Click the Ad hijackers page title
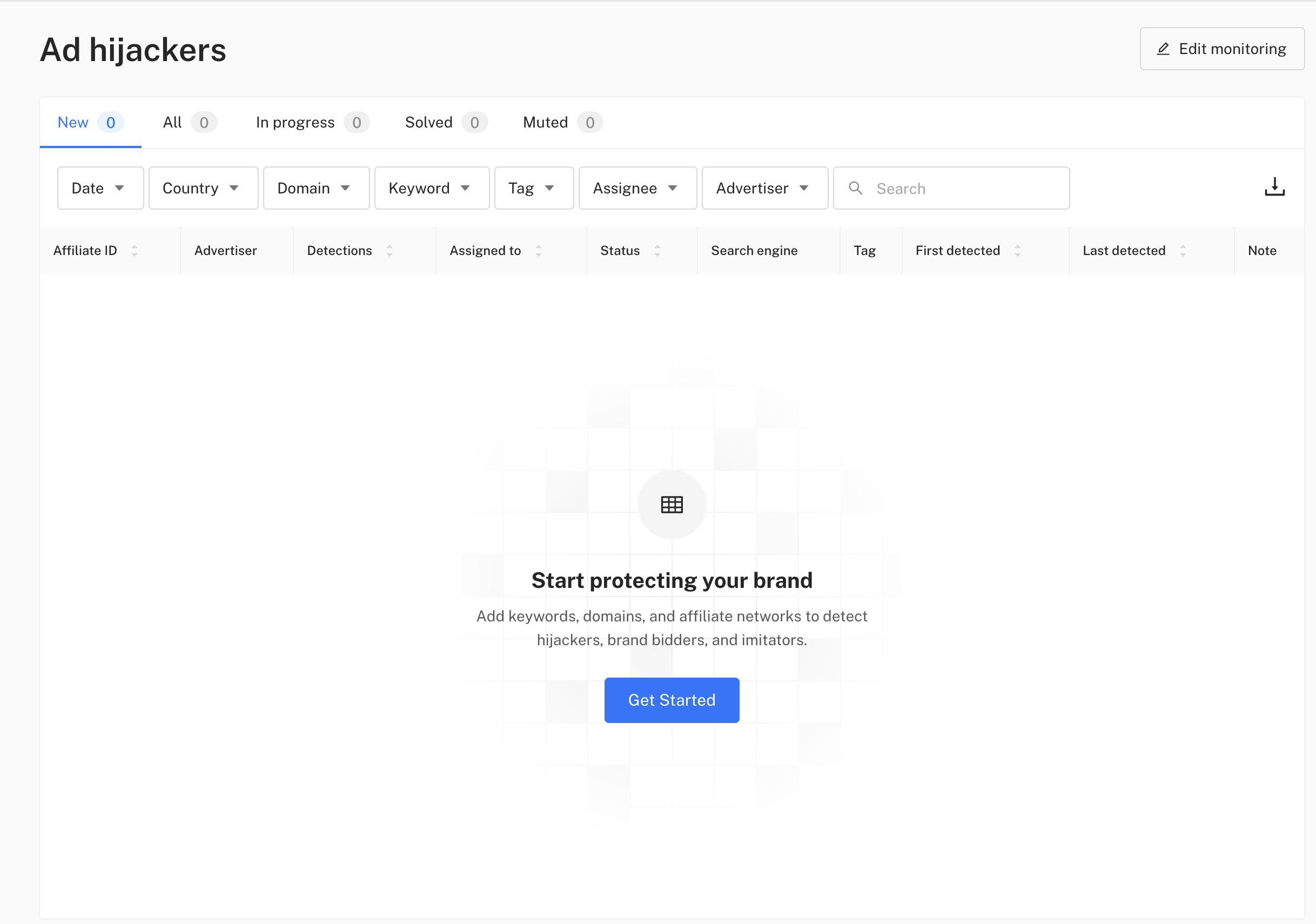The height and width of the screenshot is (924, 1316). click(x=133, y=50)
